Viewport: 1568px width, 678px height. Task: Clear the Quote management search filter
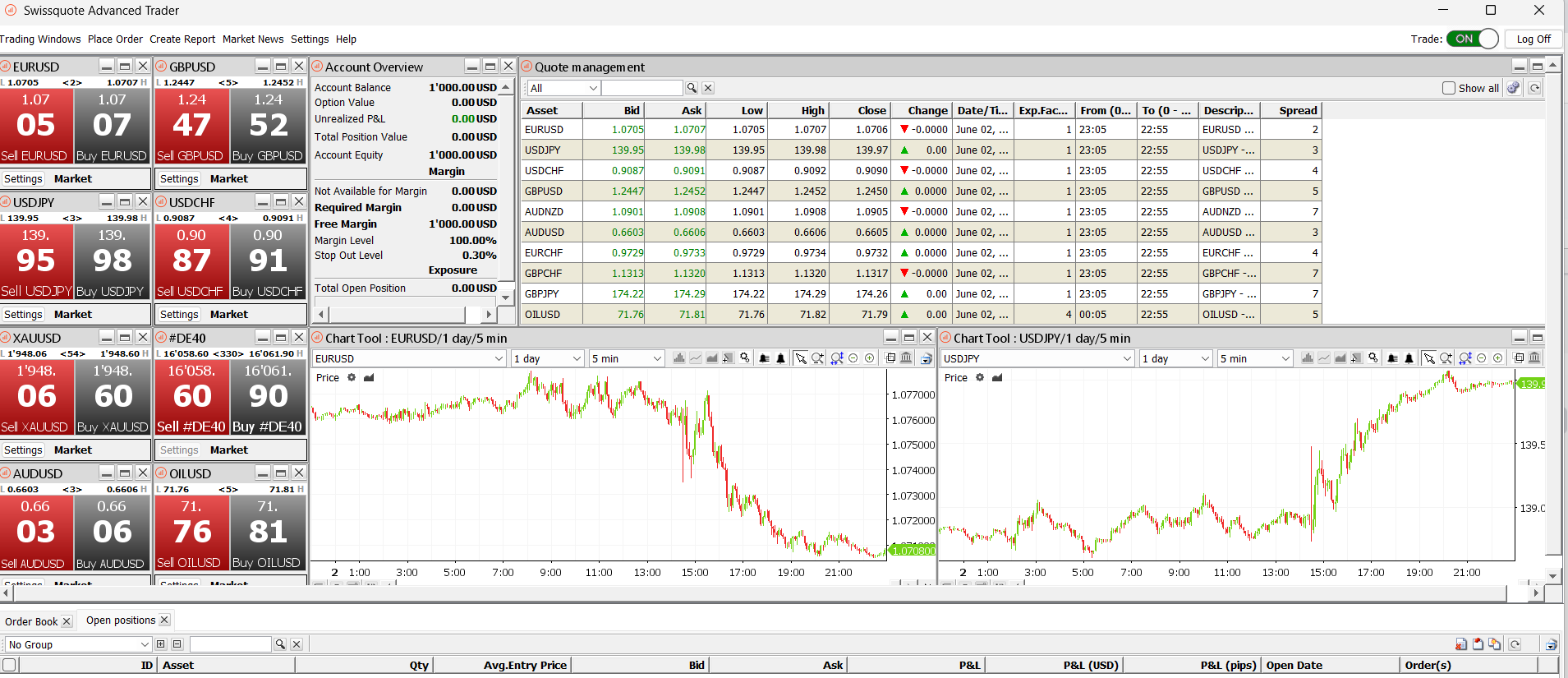(x=708, y=88)
